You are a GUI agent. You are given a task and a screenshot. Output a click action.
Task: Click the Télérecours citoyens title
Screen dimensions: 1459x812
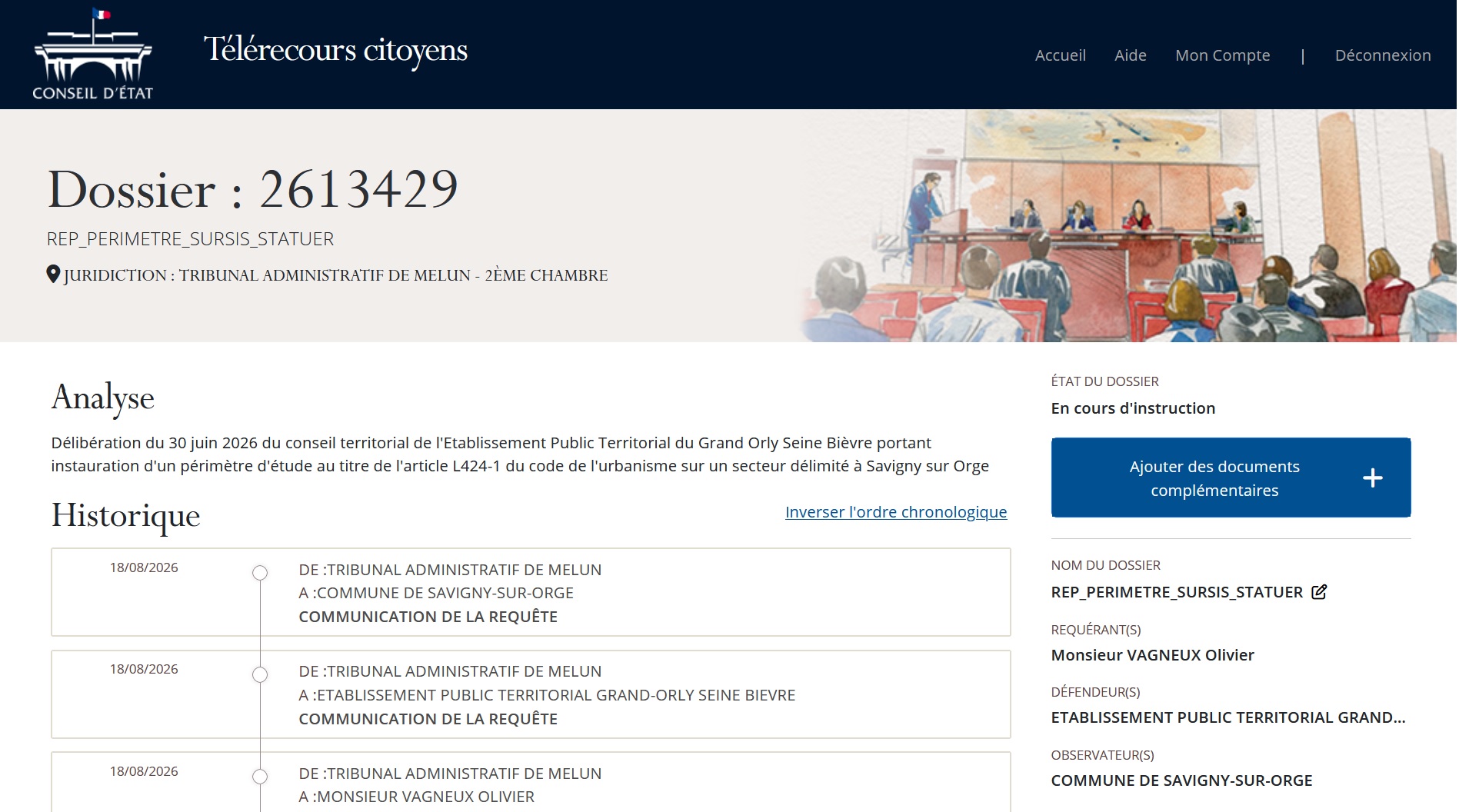coord(335,51)
